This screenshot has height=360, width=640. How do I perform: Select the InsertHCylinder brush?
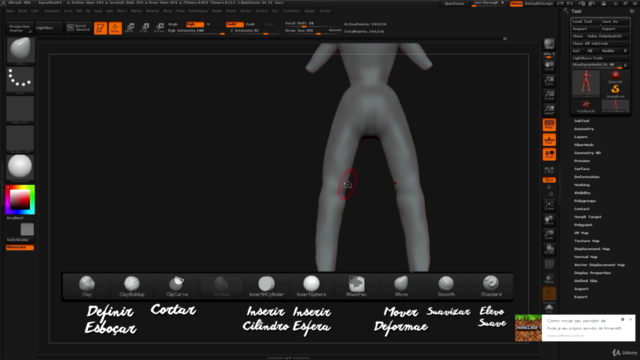267,286
